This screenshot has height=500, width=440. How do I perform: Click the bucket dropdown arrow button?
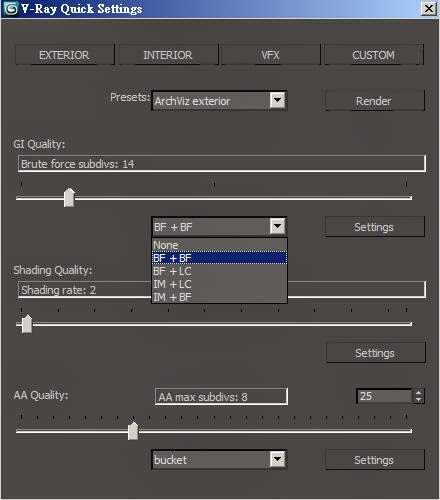tap(277, 460)
